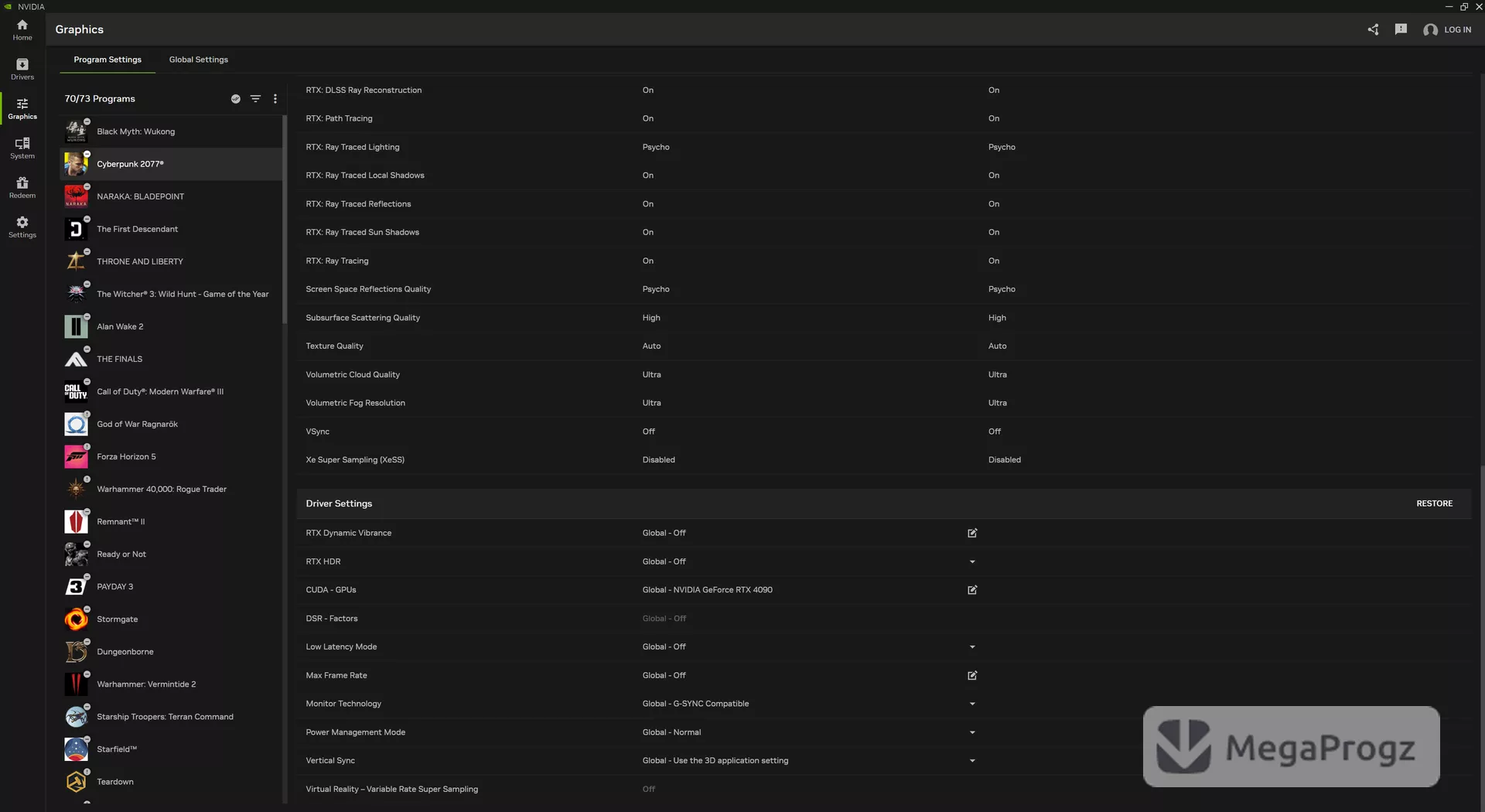Screen dimensions: 1485x812
Task: Edit RTX Dynamic Vibrance setting
Action: pyautogui.click(x=972, y=533)
